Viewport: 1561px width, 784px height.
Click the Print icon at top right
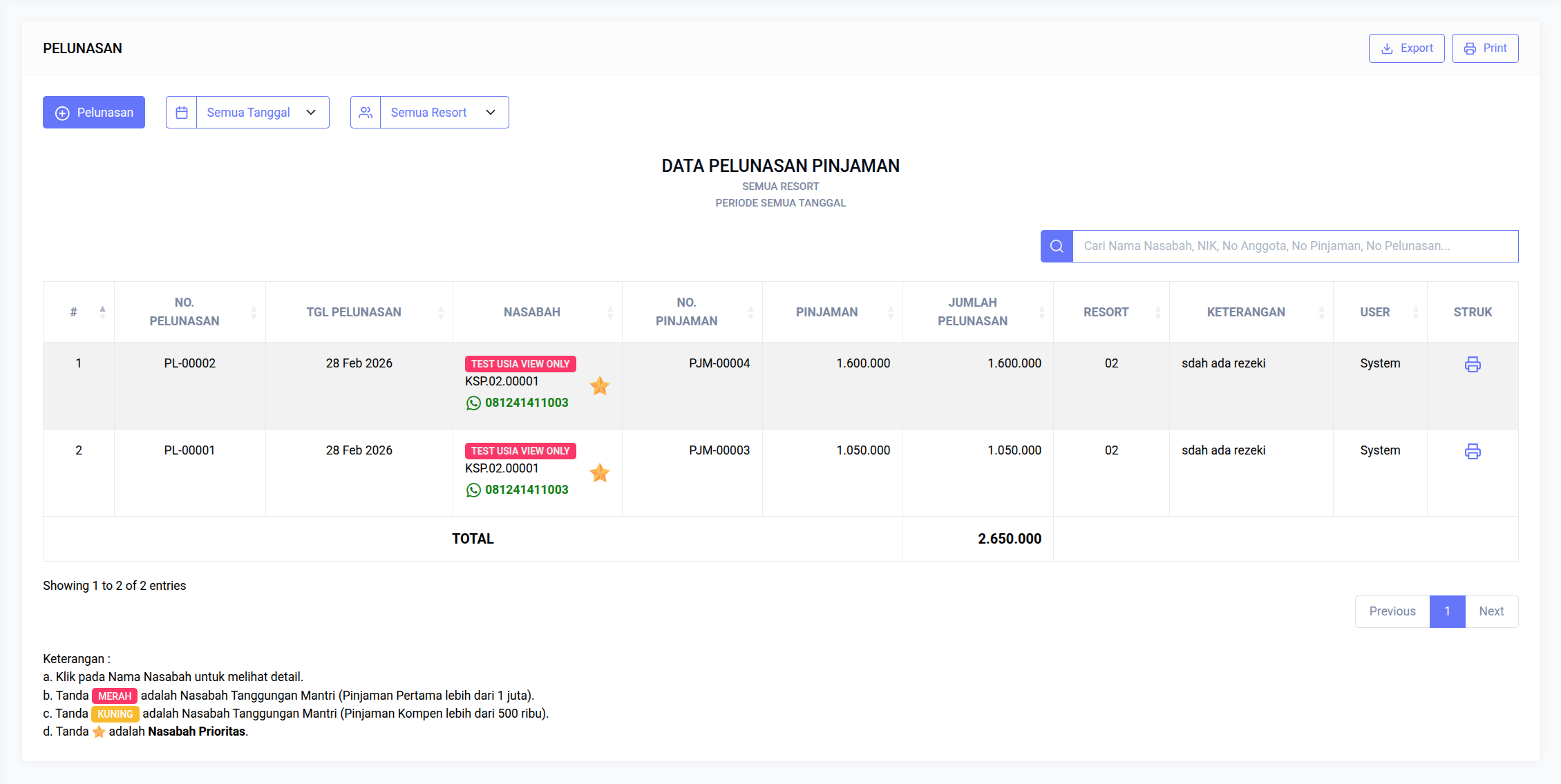[1470, 48]
